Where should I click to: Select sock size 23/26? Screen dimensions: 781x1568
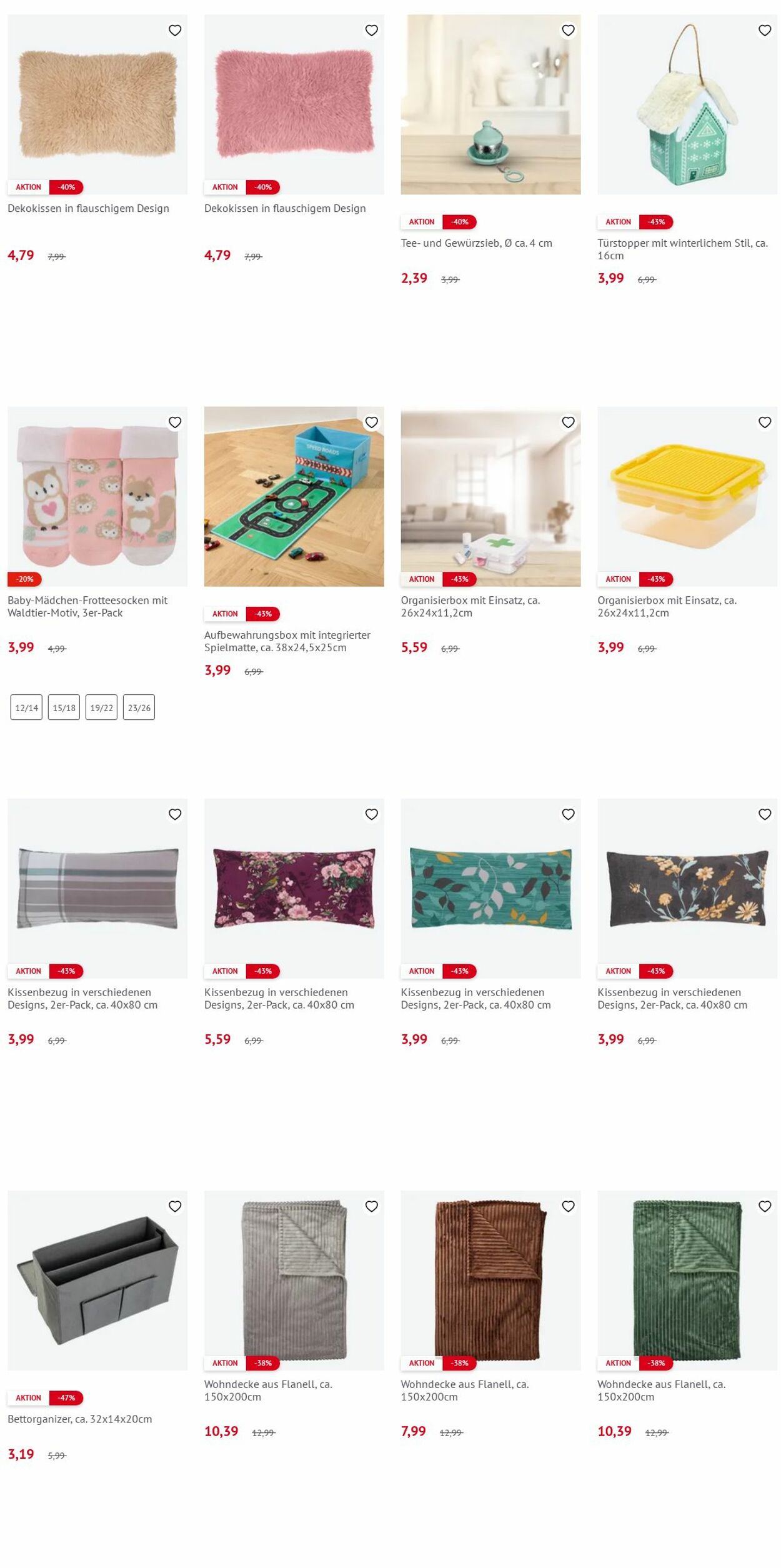point(139,707)
